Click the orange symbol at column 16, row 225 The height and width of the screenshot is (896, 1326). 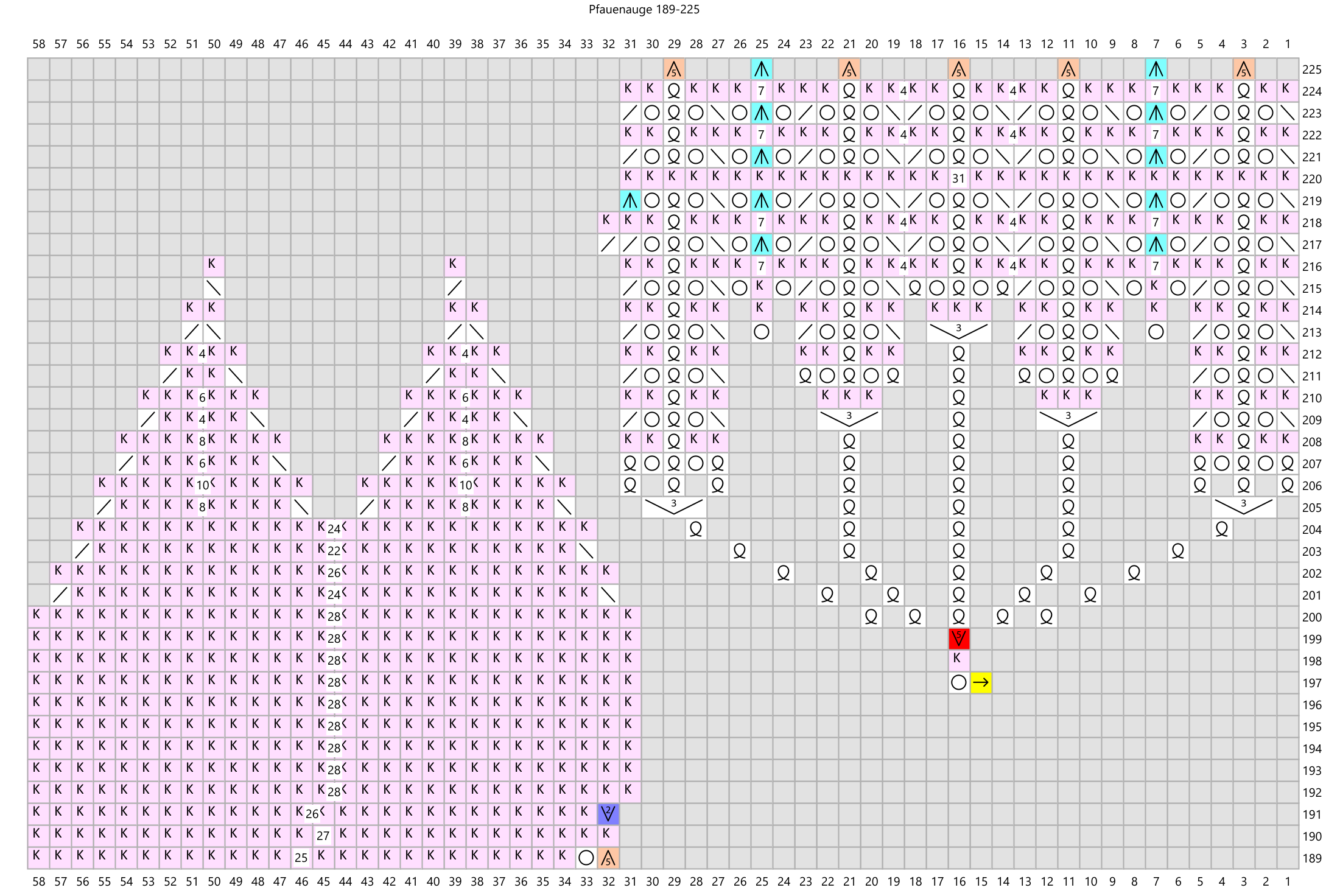[x=959, y=69]
